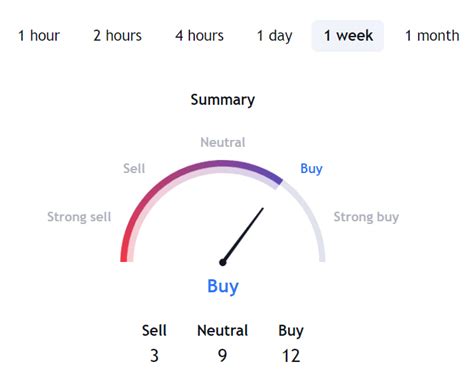Click the selected 1 week tab
This screenshot has width=474, height=384.
(348, 36)
